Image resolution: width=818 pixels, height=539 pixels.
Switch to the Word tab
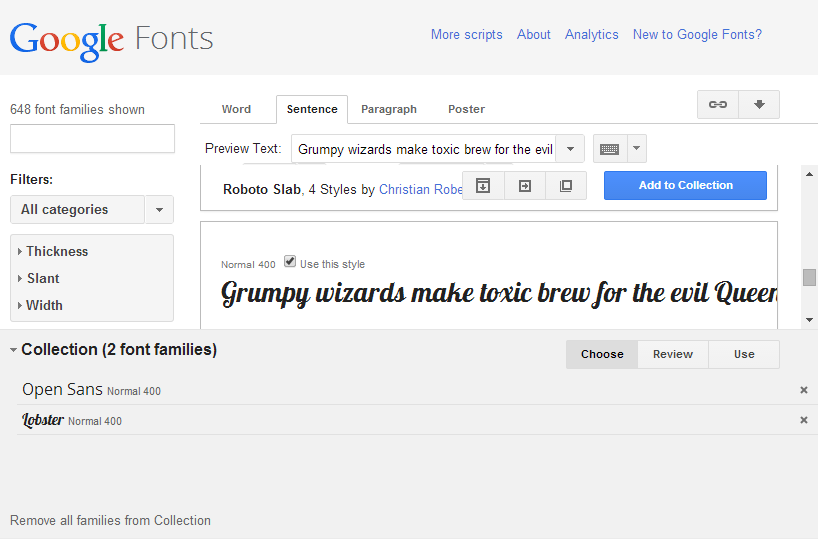[x=236, y=109]
